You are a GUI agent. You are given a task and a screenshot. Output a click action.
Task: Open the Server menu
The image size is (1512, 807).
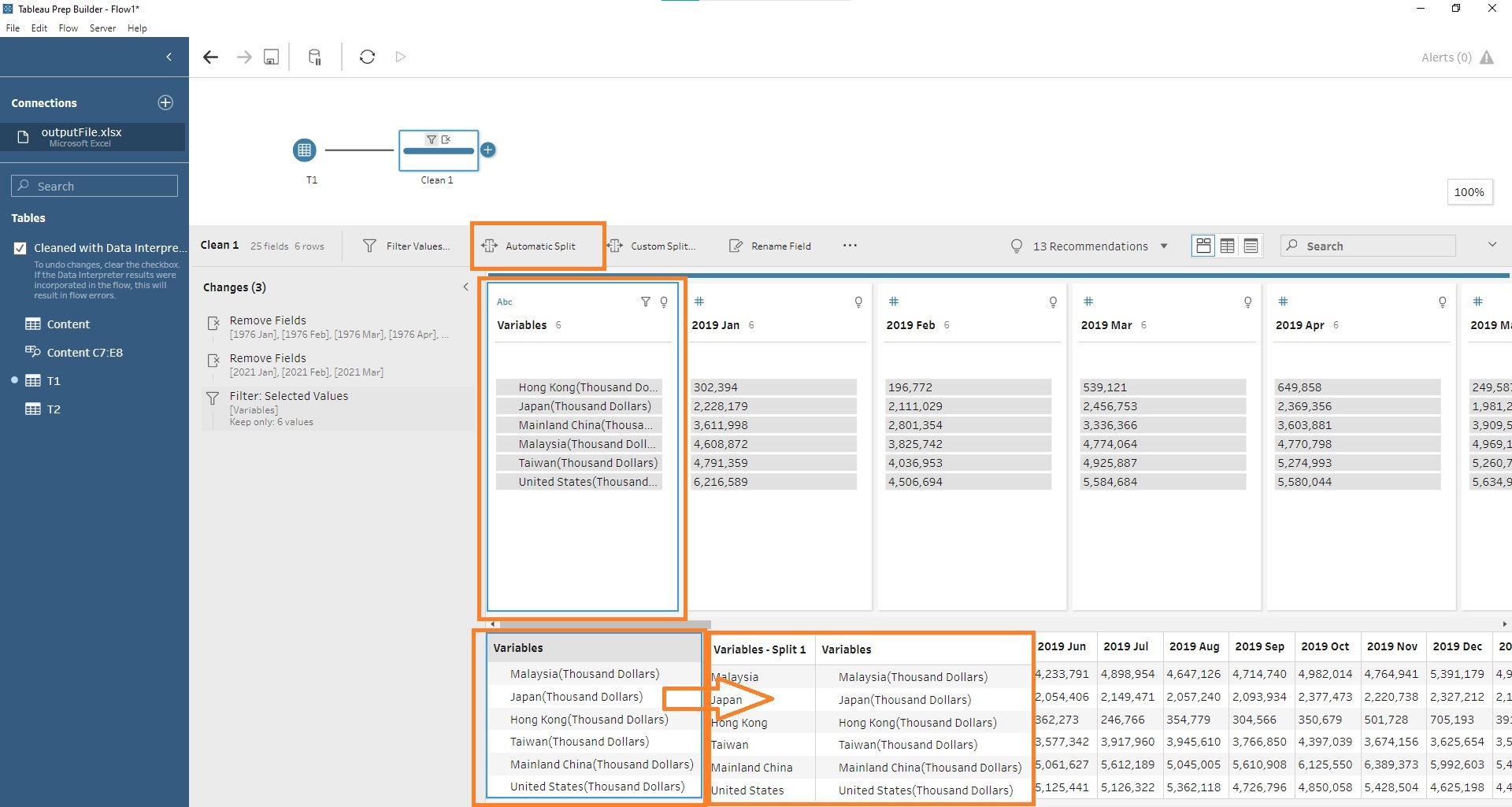(x=102, y=28)
